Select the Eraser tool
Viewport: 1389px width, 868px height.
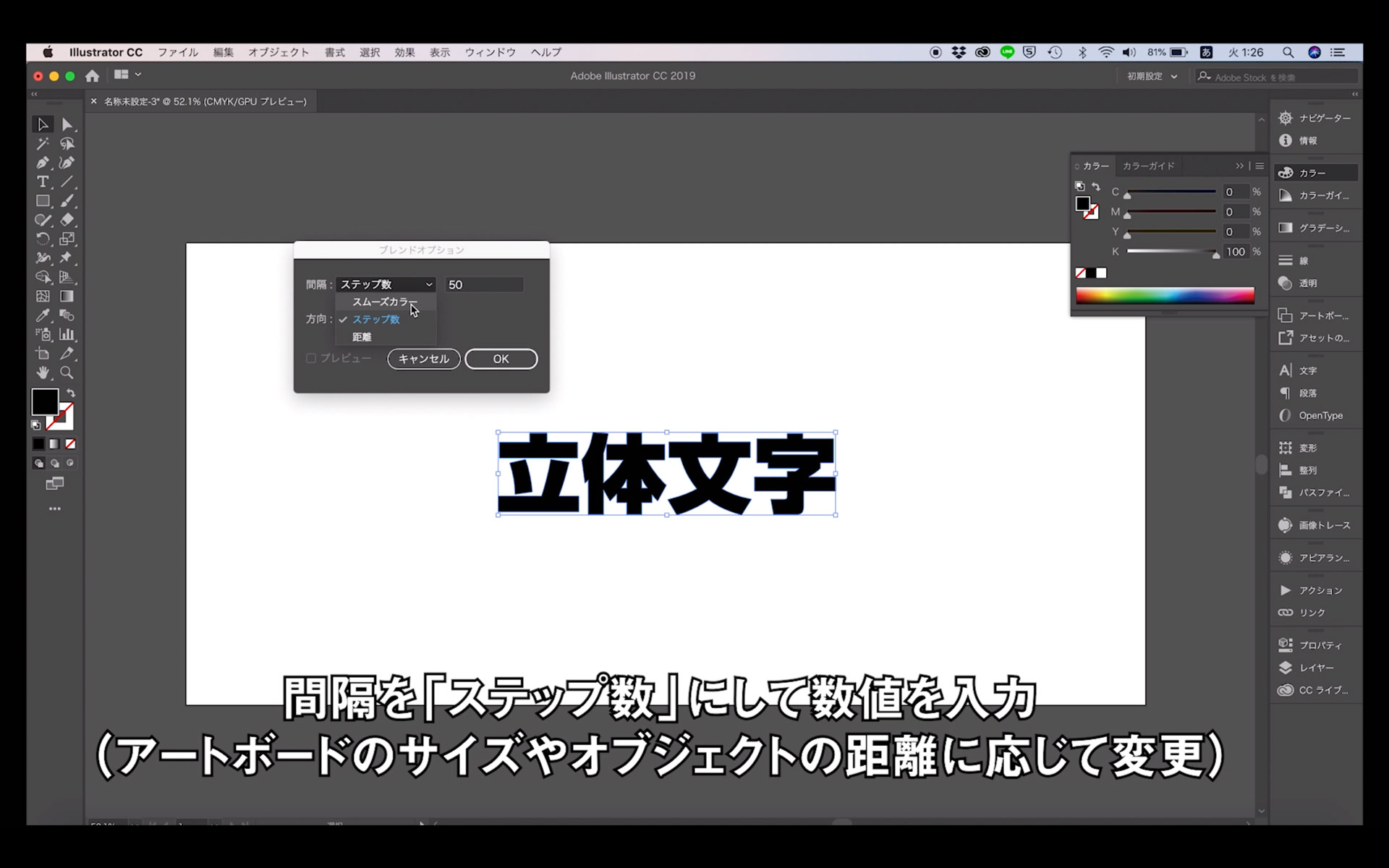click(x=67, y=220)
